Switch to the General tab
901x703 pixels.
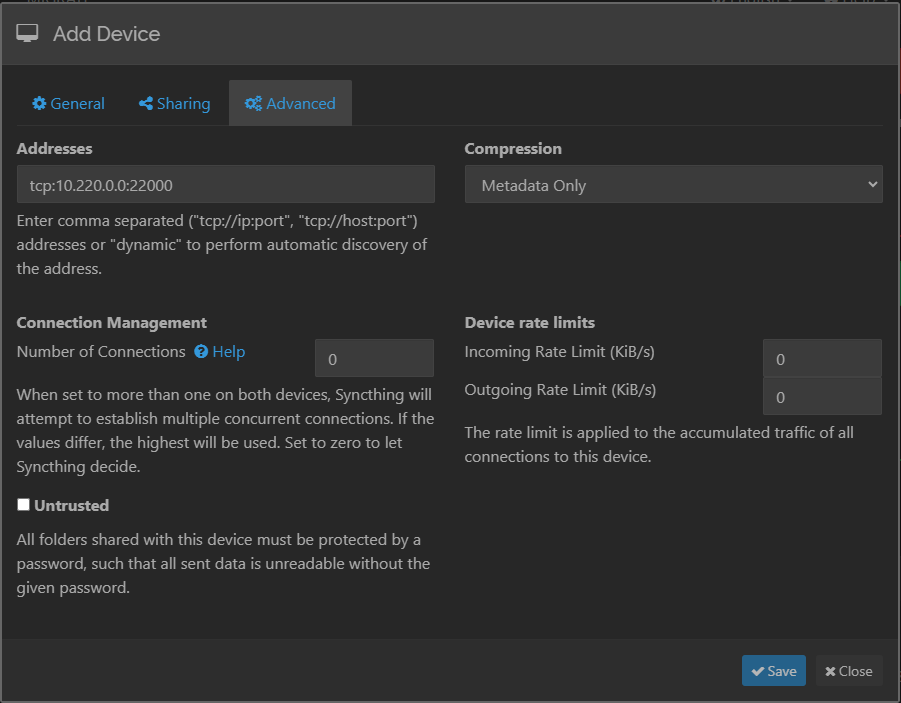point(68,104)
